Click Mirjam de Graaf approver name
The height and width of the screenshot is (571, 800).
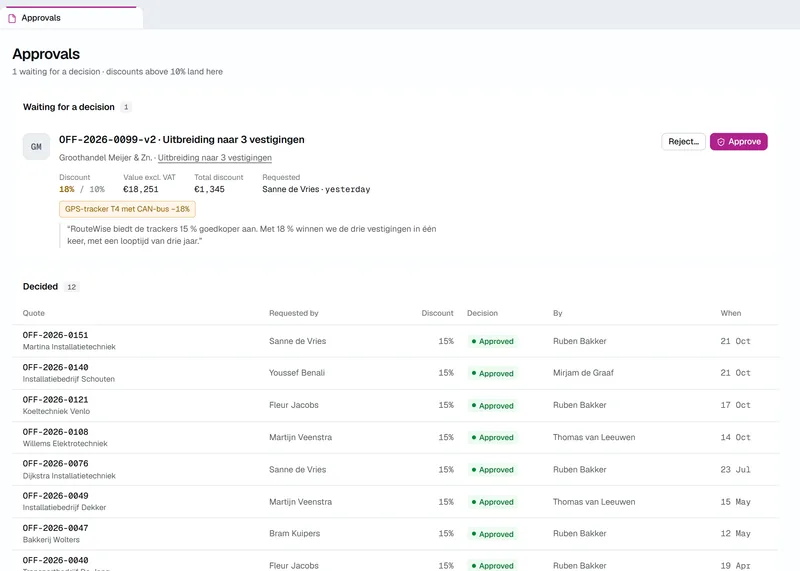point(583,373)
